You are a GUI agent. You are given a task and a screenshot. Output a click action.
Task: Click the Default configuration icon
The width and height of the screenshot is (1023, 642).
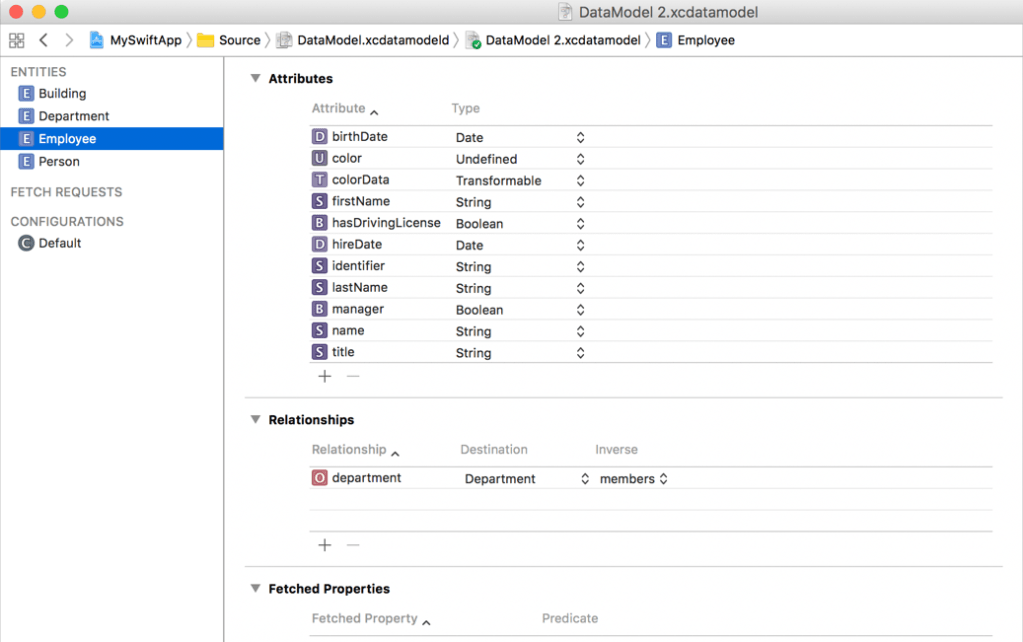[x=26, y=243]
